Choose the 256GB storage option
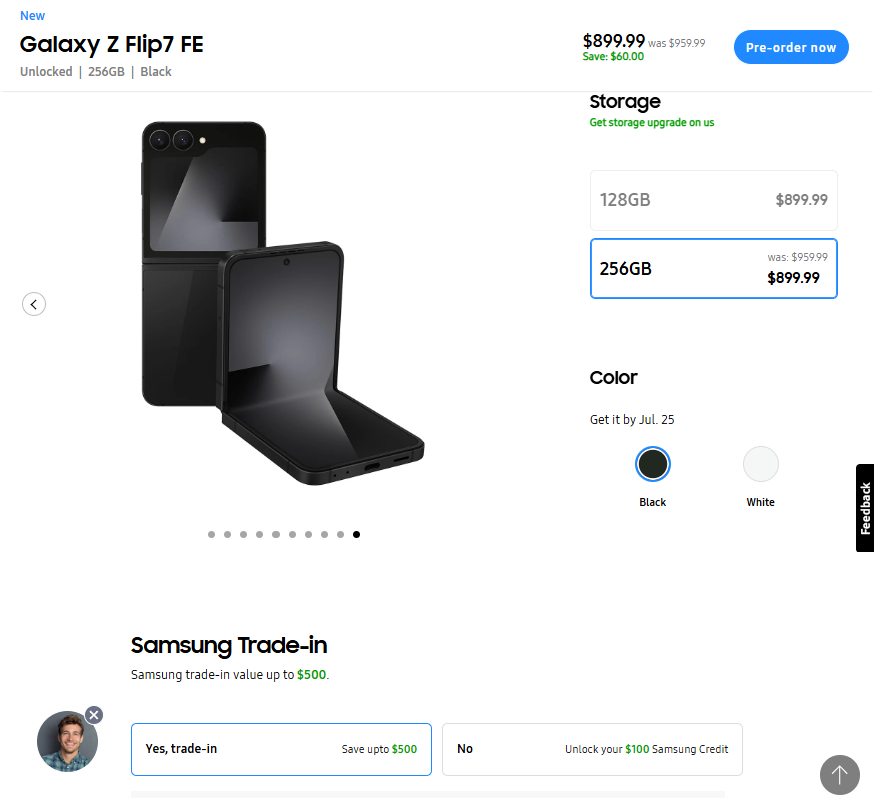This screenshot has height=798, width=874. (x=713, y=268)
